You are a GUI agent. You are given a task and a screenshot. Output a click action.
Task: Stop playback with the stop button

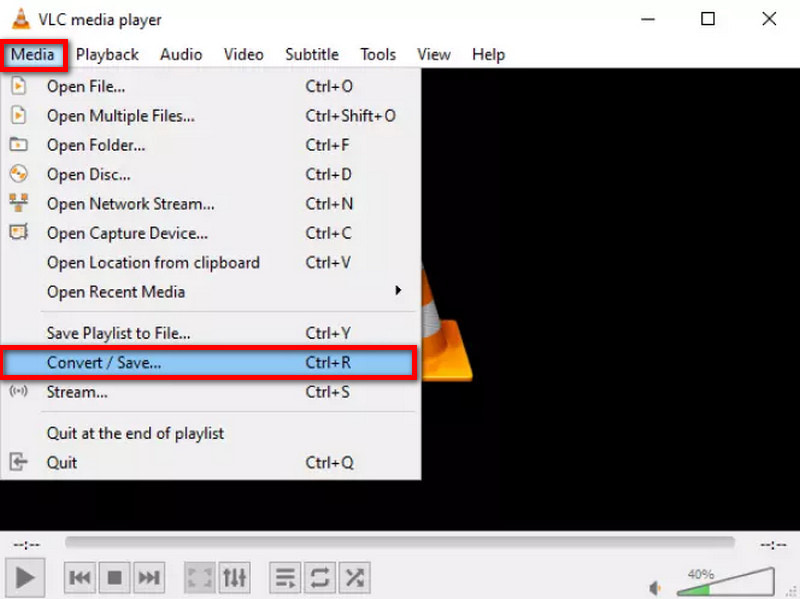pos(114,577)
